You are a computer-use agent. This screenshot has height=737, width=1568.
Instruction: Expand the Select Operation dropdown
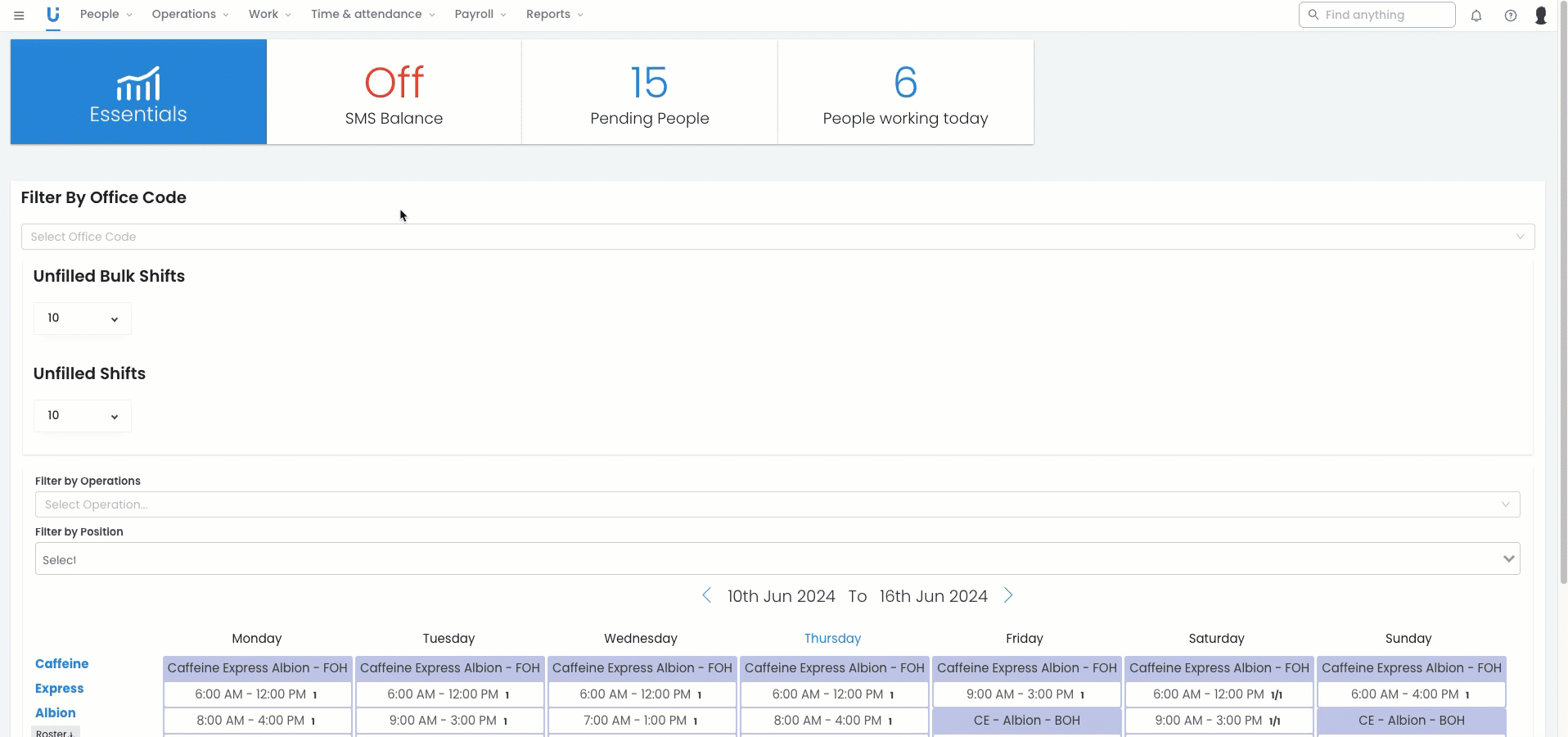coord(777,504)
